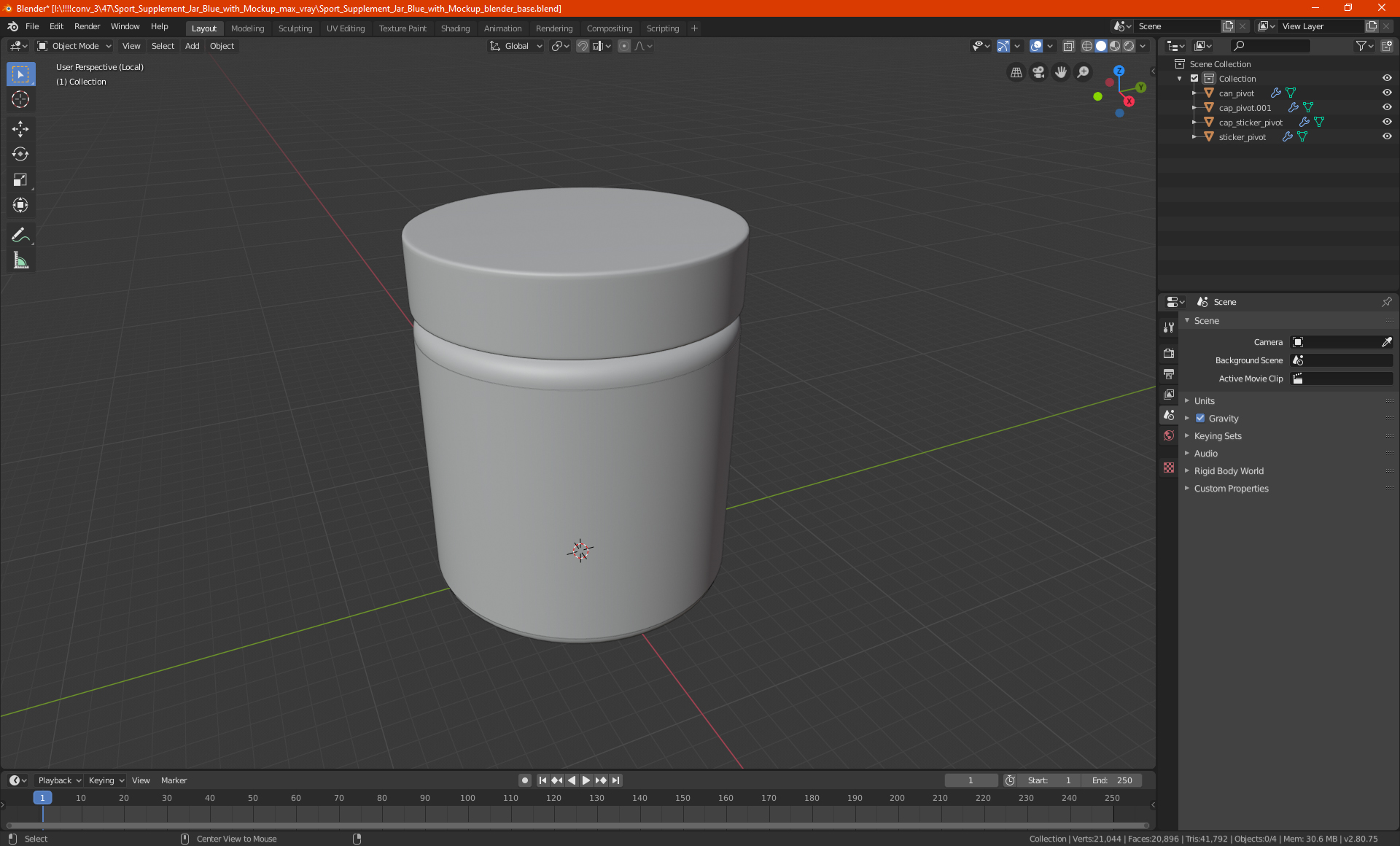Click frame 100 on the timeline
The width and height of the screenshot is (1400, 846).
tap(467, 798)
